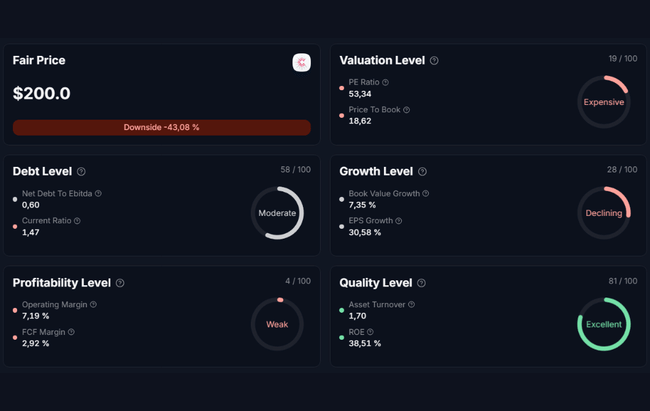Click the Asset Turnover info icon
Screen dimensions: 650x411
[411, 304]
